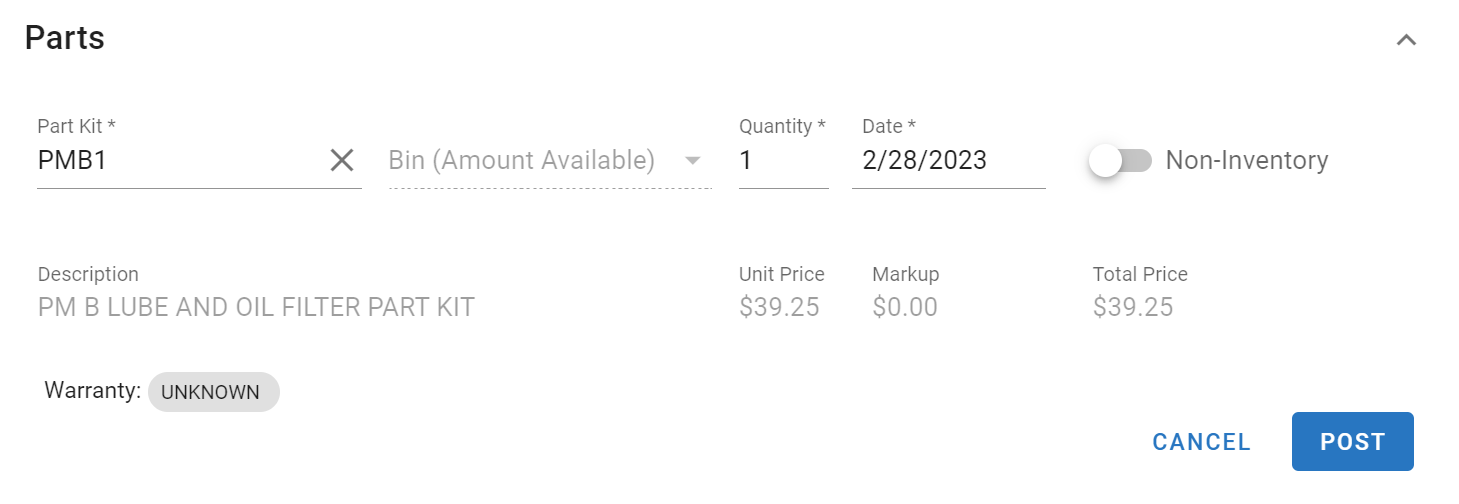Click the $39.25 Total Price value
Image resolution: width=1459 pixels, height=504 pixels.
pyautogui.click(x=1132, y=307)
